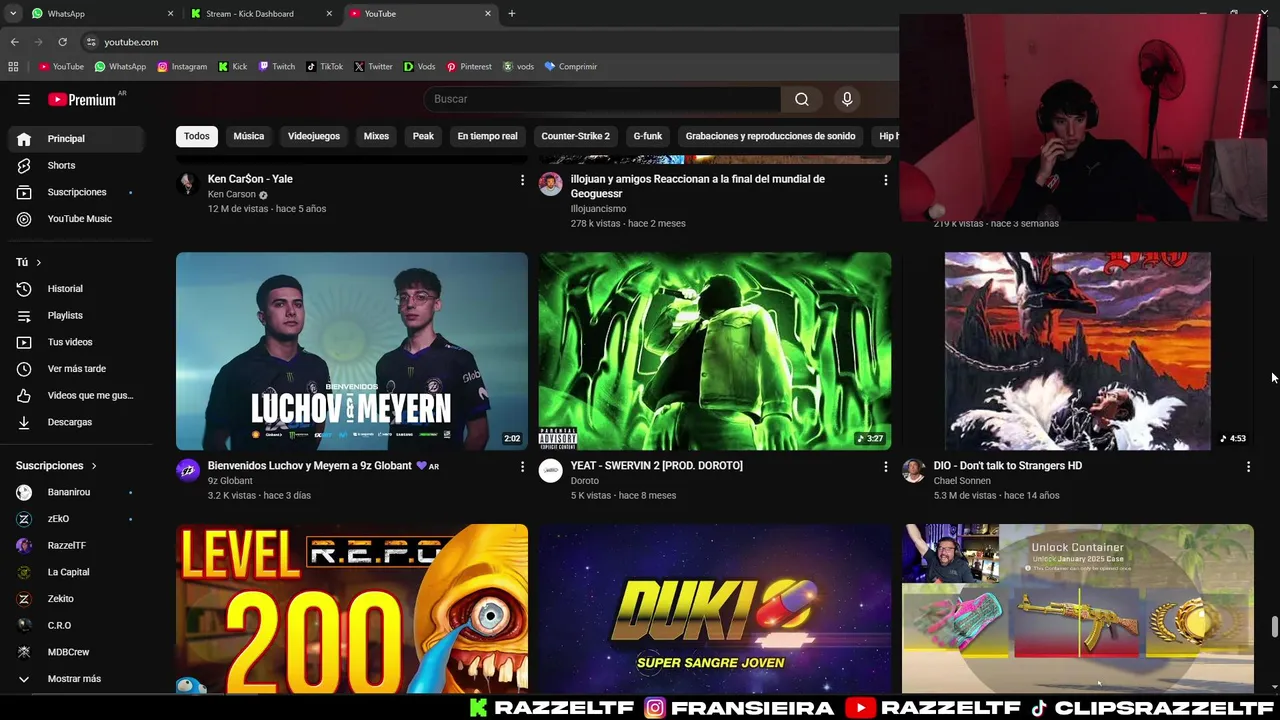The image size is (1280, 720).
Task: Select the G-funk filter chip
Action: (648, 136)
